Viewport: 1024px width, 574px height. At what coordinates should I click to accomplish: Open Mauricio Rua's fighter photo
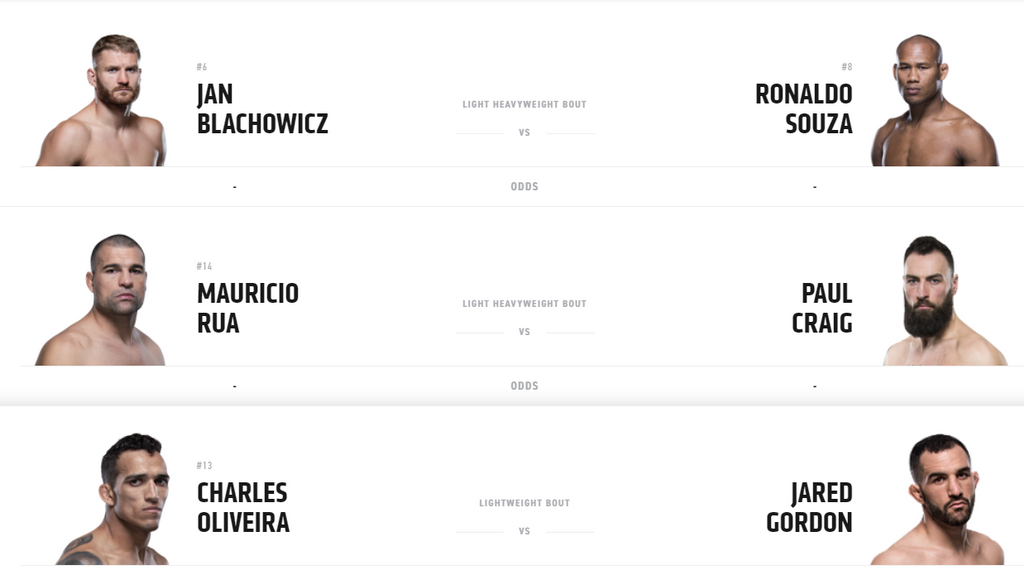(101, 299)
